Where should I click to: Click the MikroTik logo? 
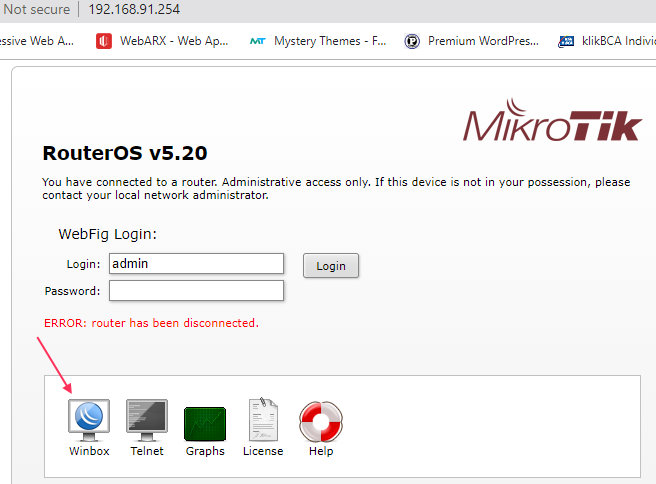(x=552, y=120)
